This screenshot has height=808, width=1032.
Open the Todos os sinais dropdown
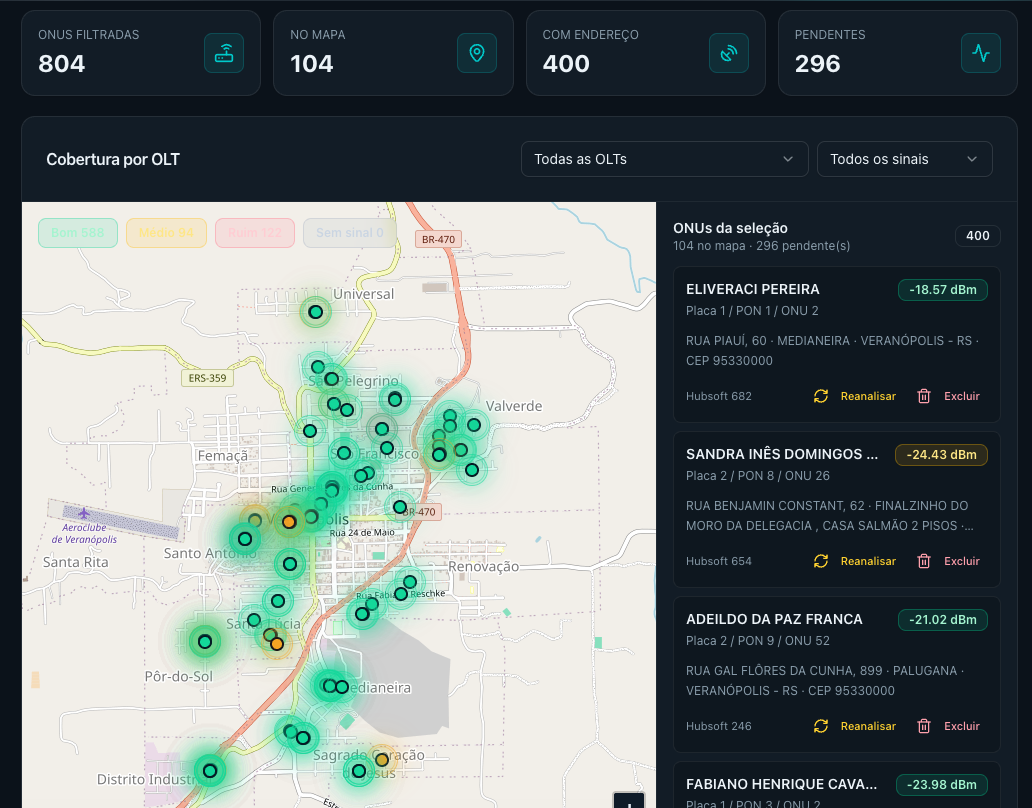click(904, 159)
